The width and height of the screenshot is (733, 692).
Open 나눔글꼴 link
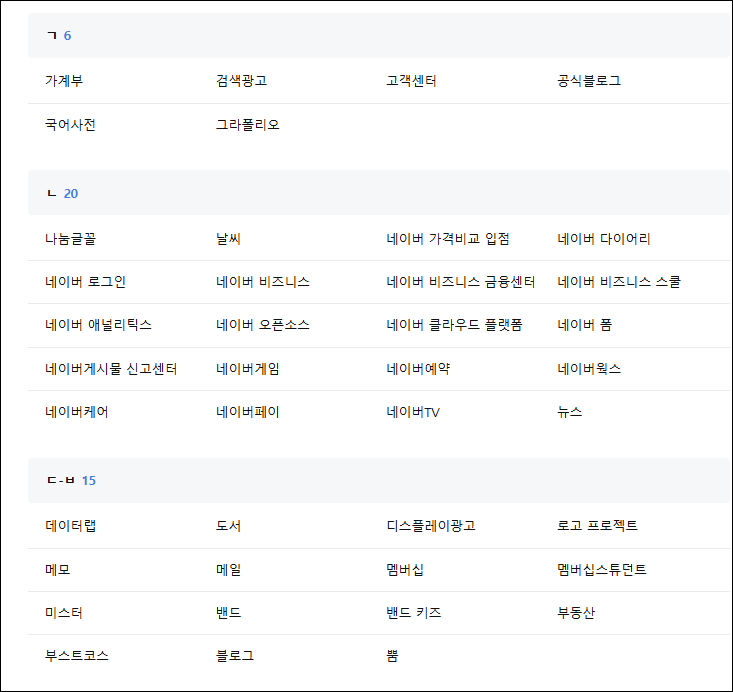pyautogui.click(x=70, y=239)
